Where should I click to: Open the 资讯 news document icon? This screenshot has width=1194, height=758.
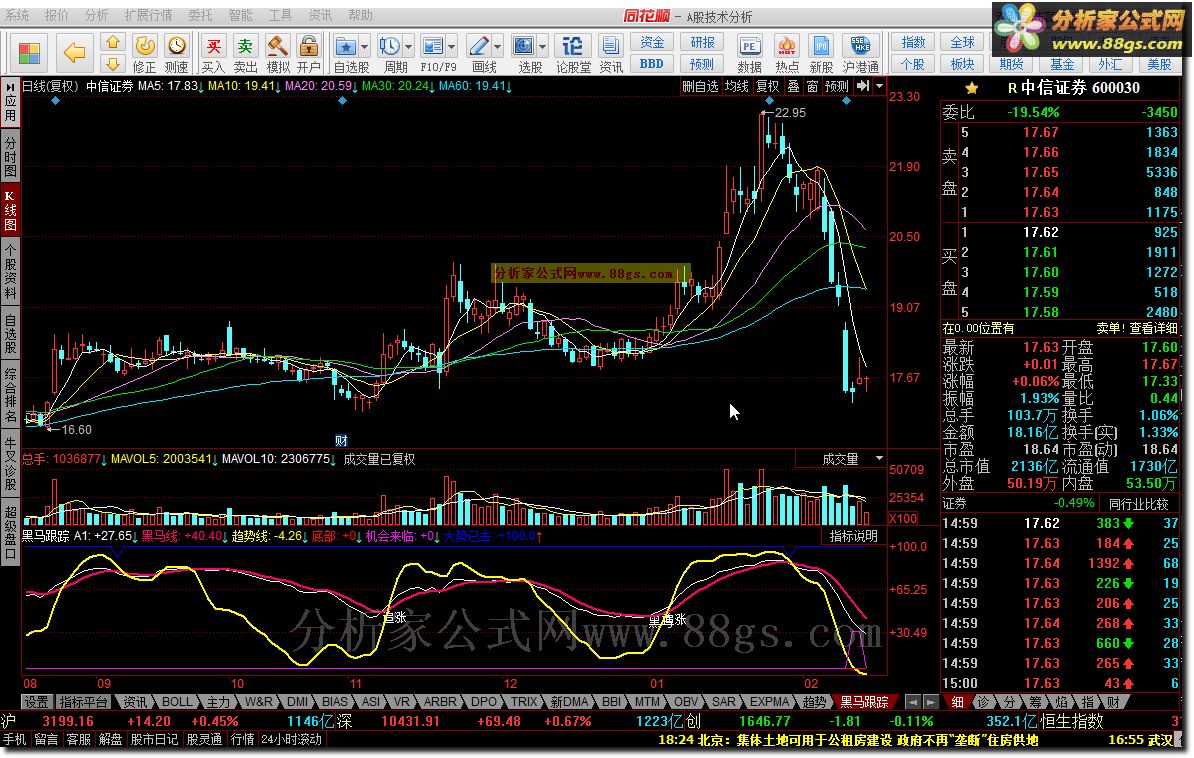[x=611, y=53]
